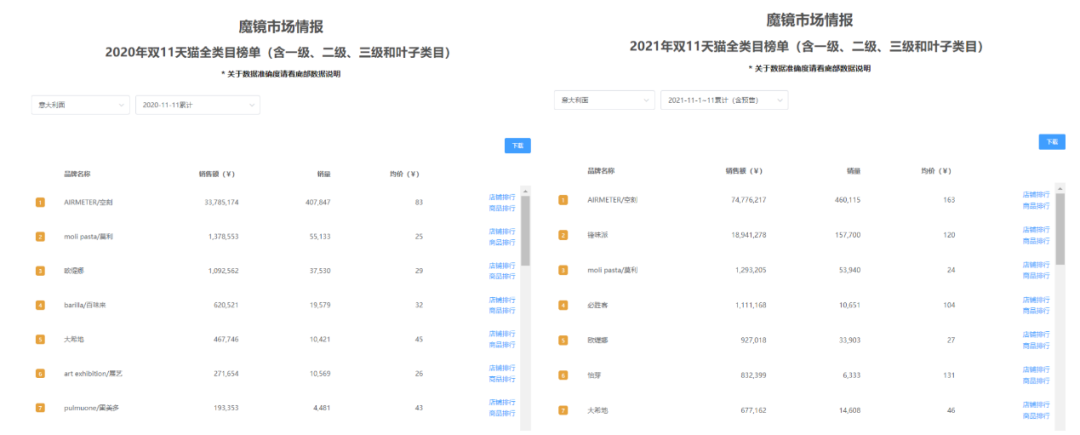Click rank 1 badge in the 2021 table
Screen dimensions: 1080x435
click(563, 200)
